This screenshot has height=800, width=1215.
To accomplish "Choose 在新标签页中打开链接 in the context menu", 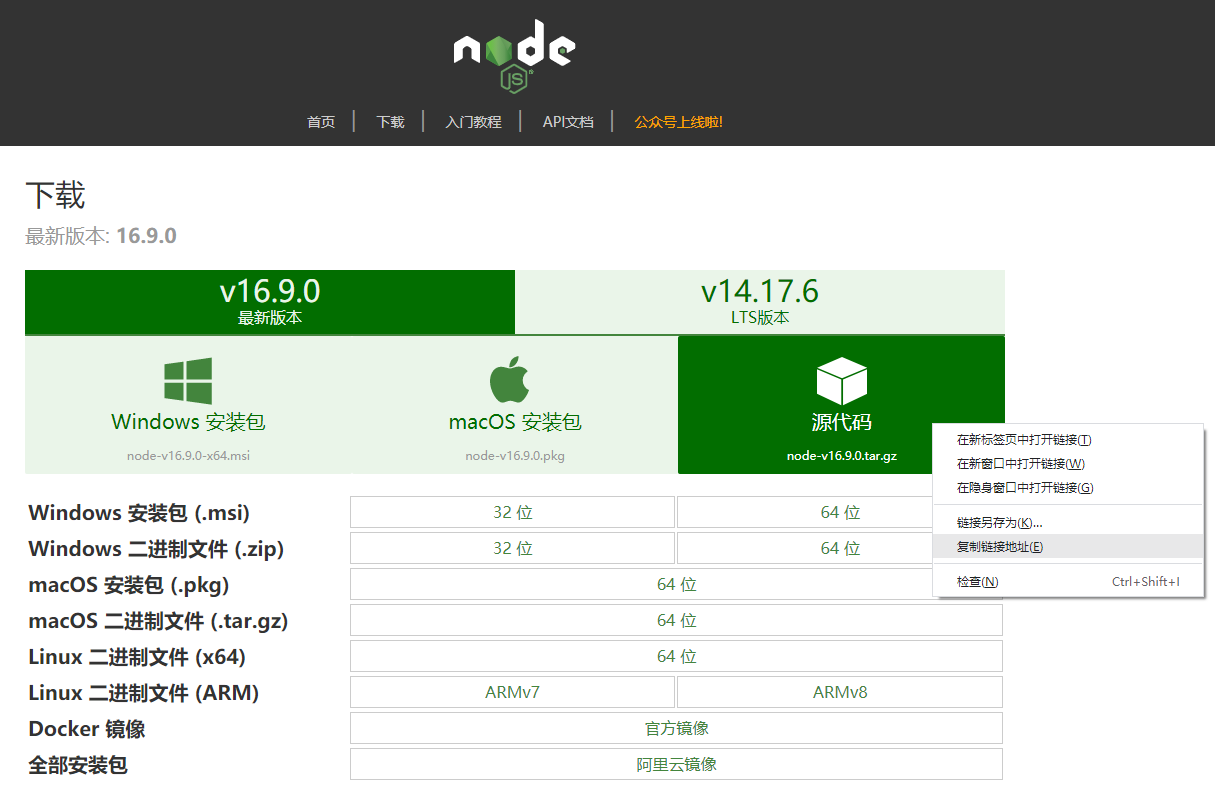I will 1068,440.
